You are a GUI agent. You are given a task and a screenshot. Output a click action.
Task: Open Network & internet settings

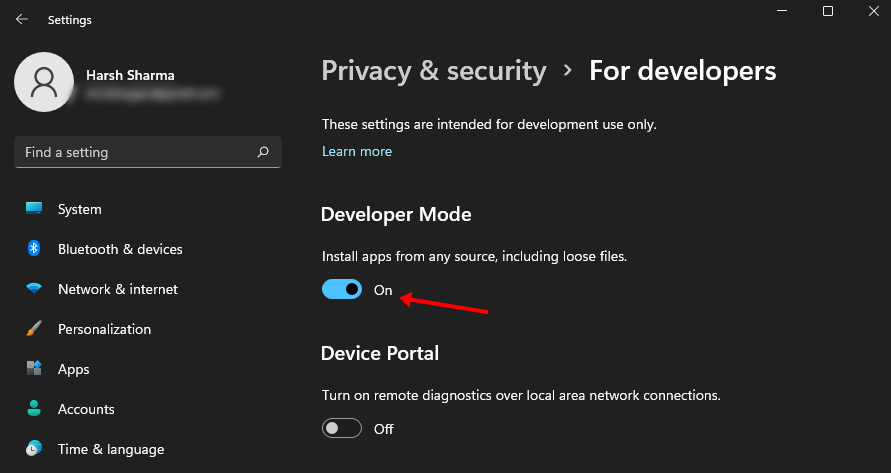tap(118, 289)
